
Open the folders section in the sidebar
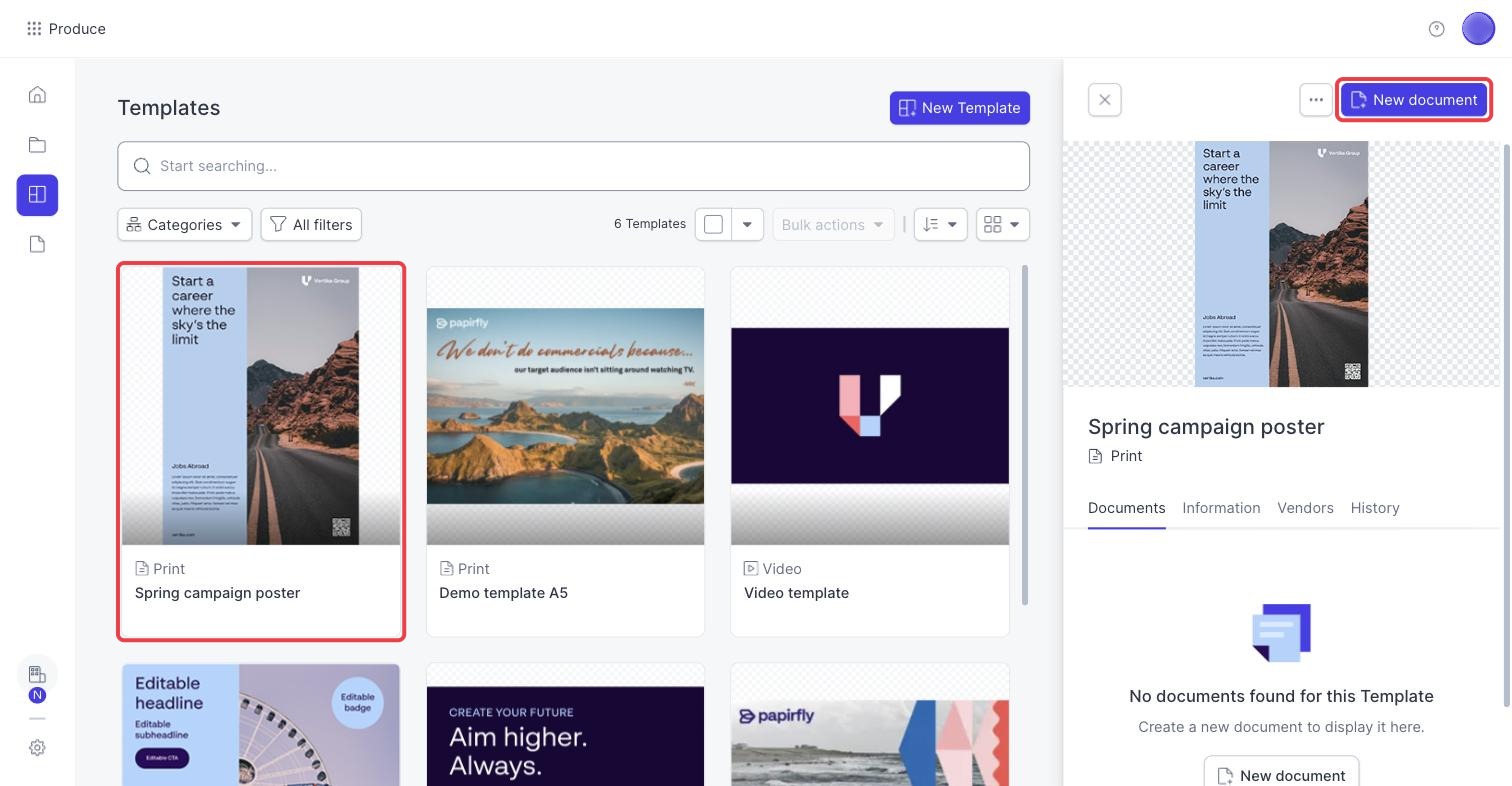point(37,145)
